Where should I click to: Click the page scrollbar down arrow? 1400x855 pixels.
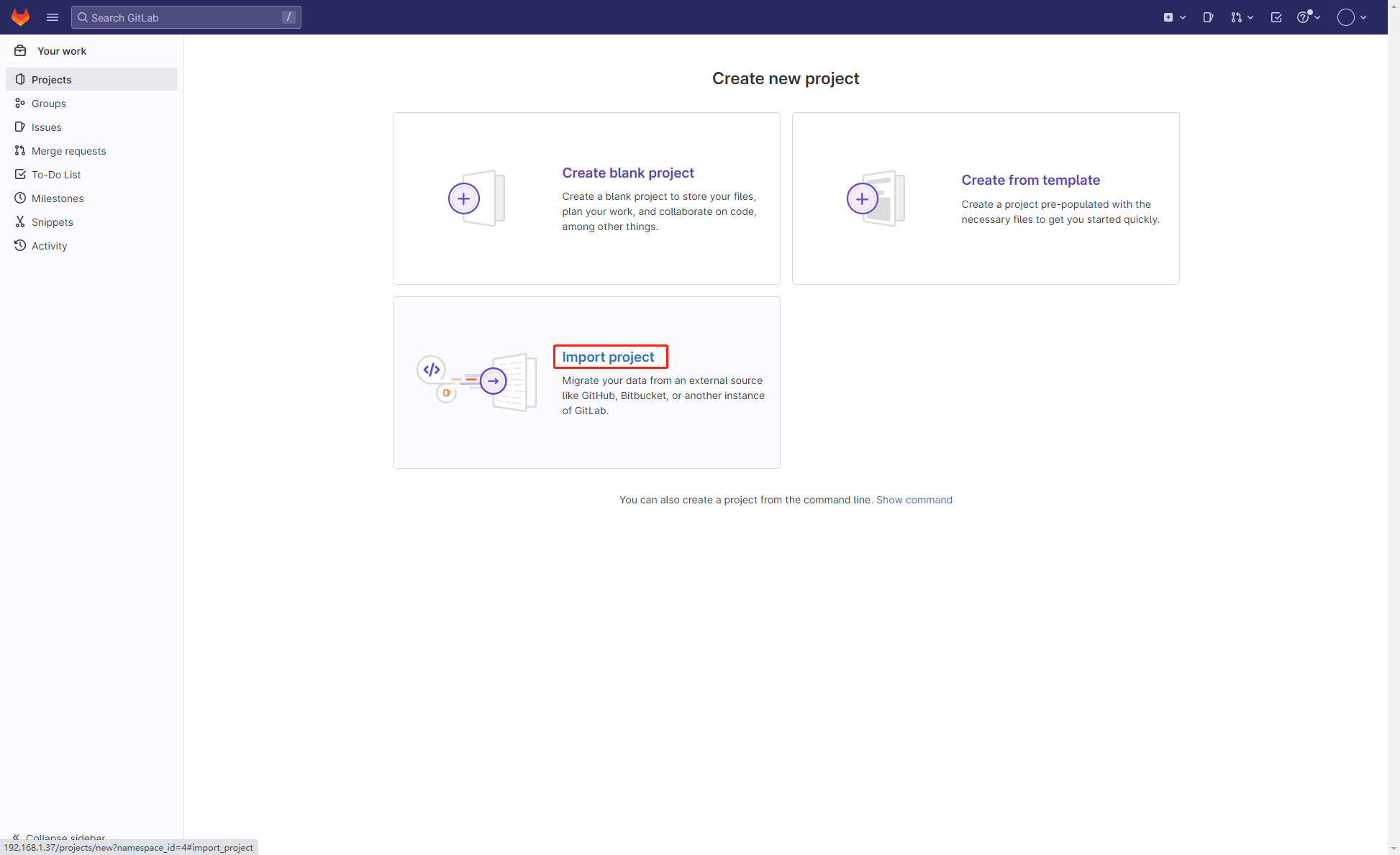(x=1394, y=849)
